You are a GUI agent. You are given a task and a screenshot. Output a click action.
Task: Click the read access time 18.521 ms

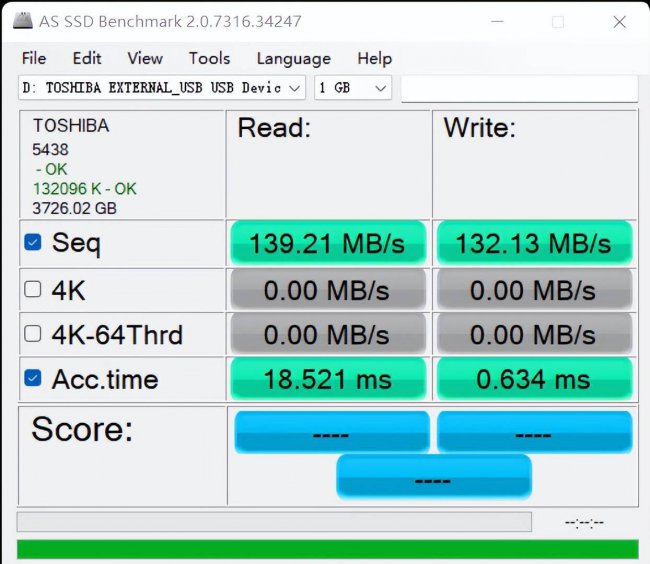pos(328,379)
